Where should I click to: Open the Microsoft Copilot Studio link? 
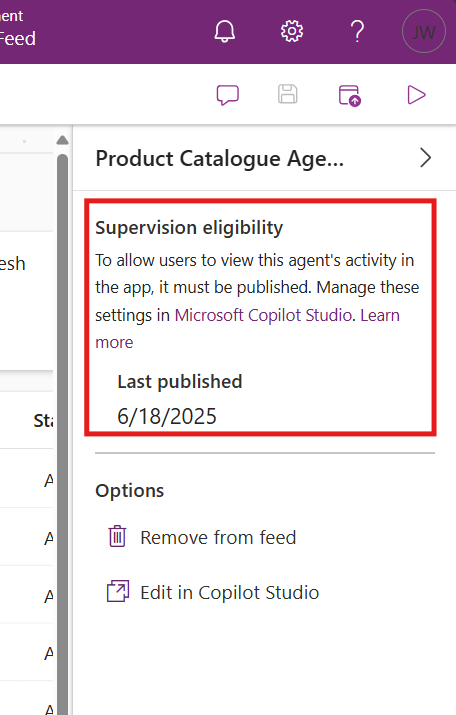(263, 315)
